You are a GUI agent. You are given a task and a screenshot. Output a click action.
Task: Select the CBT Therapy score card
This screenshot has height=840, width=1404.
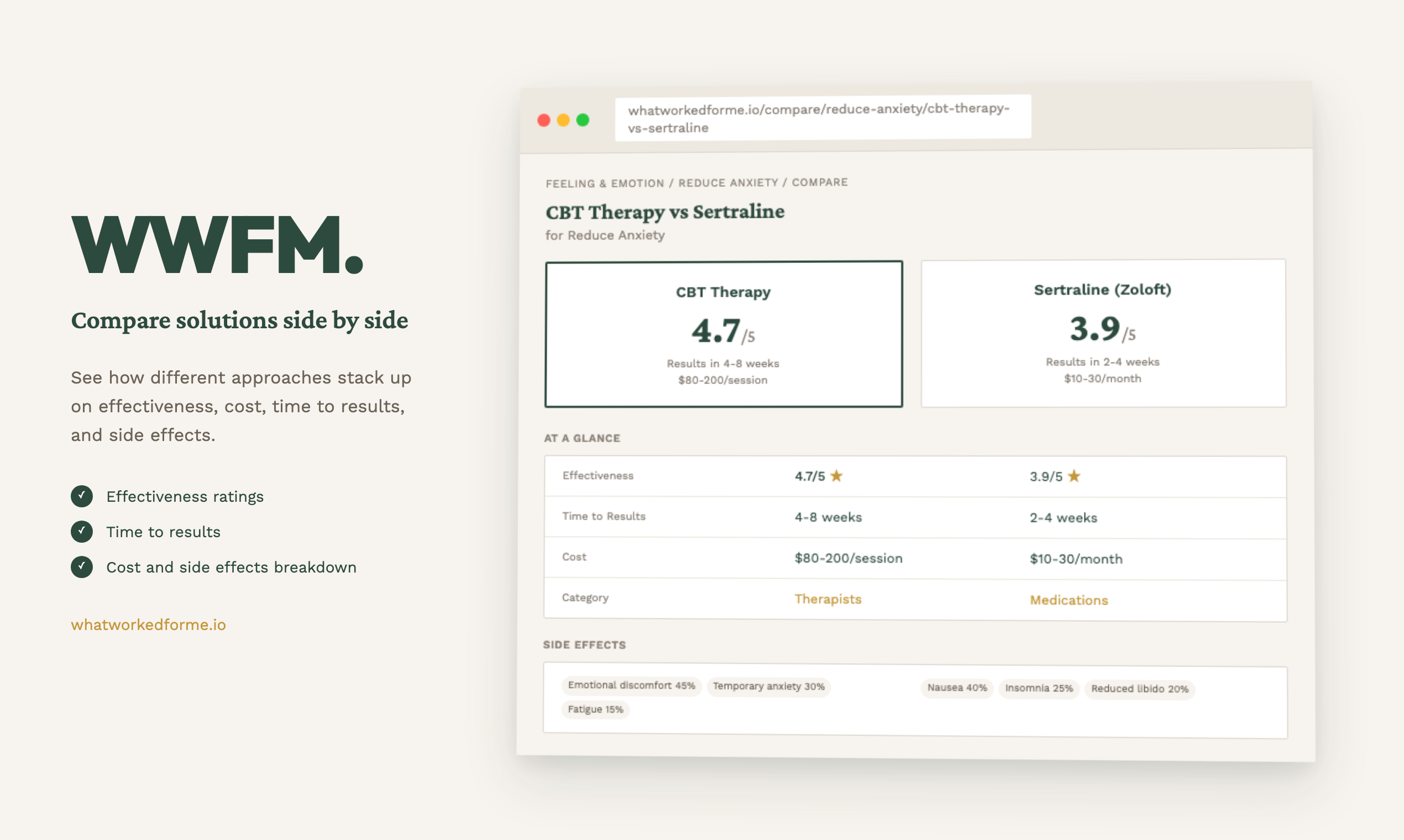pyautogui.click(x=723, y=334)
